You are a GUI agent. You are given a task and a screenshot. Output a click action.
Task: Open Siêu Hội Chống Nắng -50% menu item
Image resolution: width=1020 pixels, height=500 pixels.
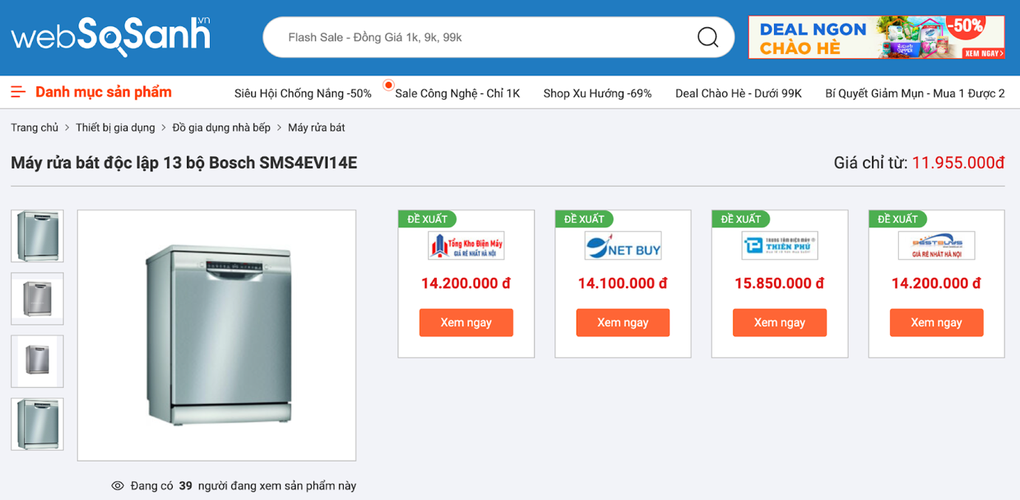303,93
